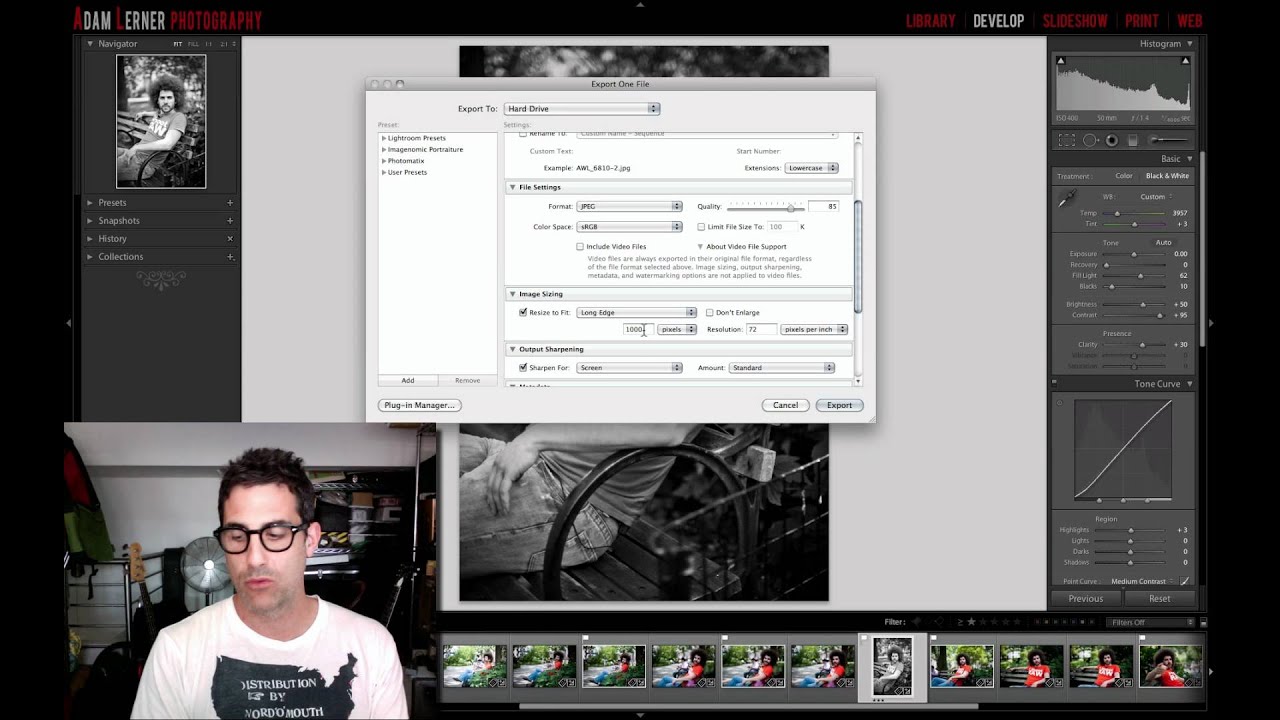Image resolution: width=1280 pixels, height=720 pixels.
Task: Switch to the Develop module
Action: [999, 20]
